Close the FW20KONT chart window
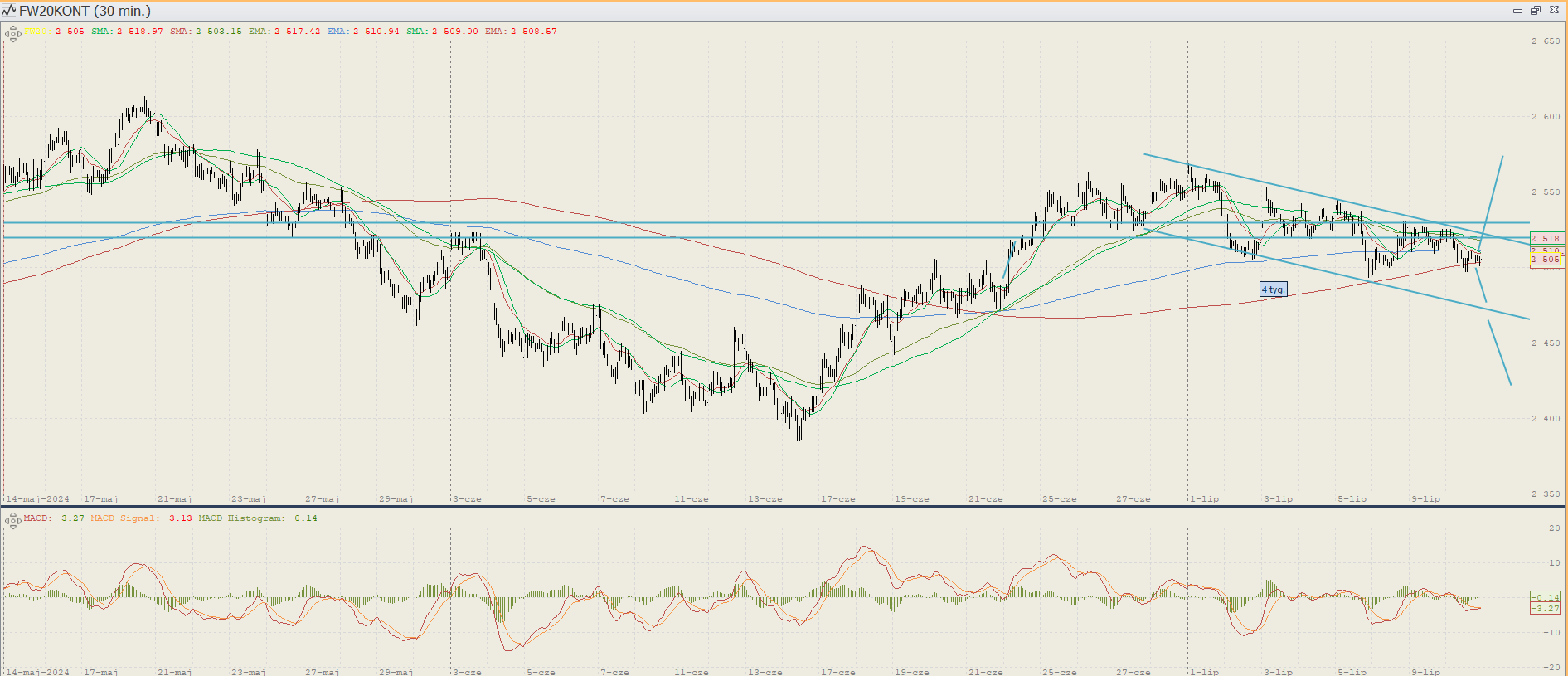The width and height of the screenshot is (1568, 676). 1554,11
